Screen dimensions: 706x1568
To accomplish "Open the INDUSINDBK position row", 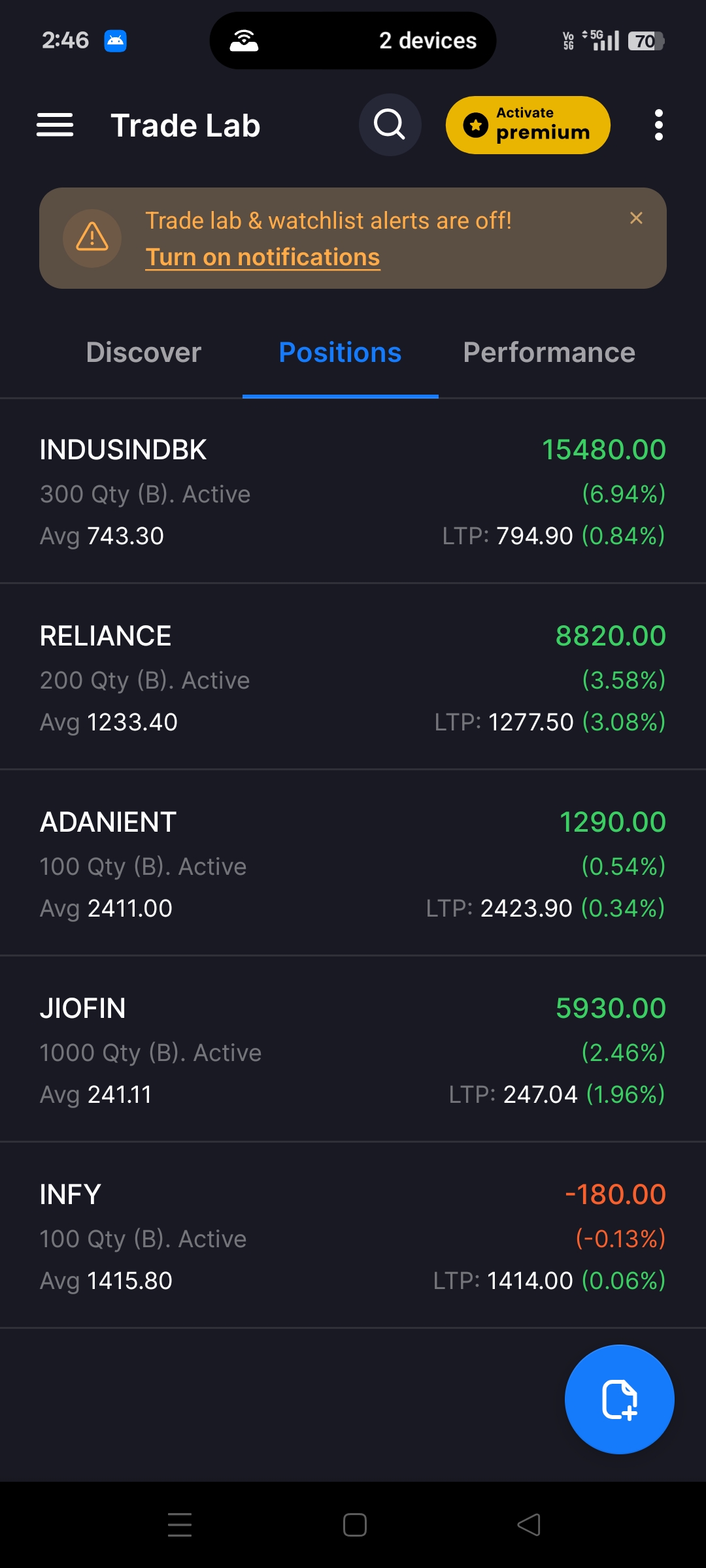I will (x=353, y=491).
